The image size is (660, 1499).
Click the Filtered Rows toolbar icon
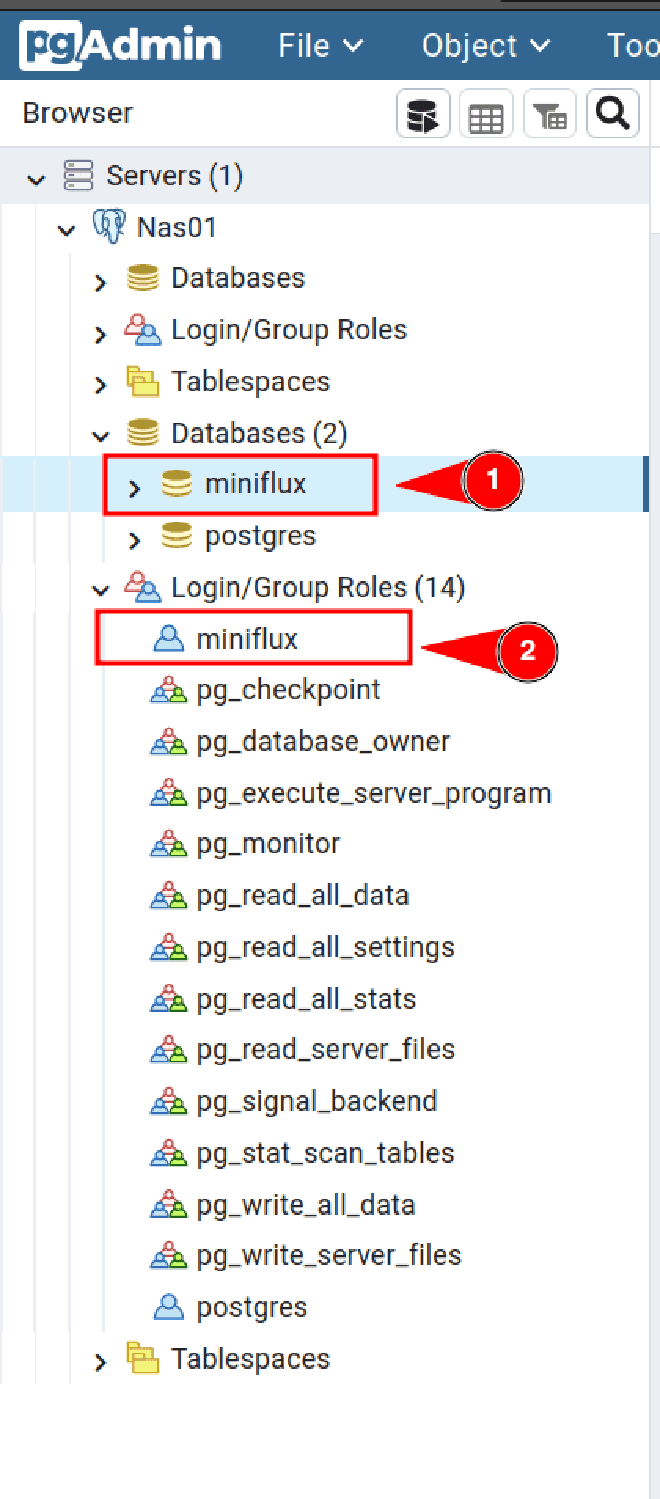549,116
